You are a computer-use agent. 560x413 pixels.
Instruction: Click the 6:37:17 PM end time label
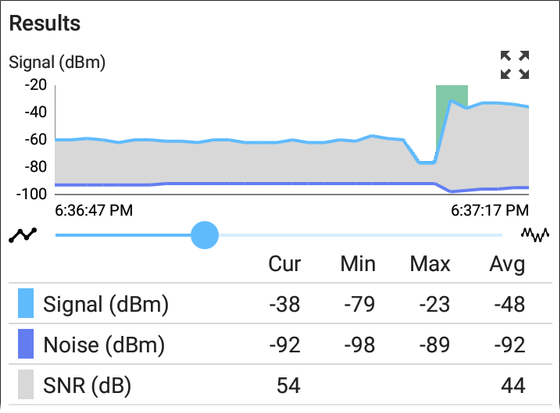(x=490, y=210)
